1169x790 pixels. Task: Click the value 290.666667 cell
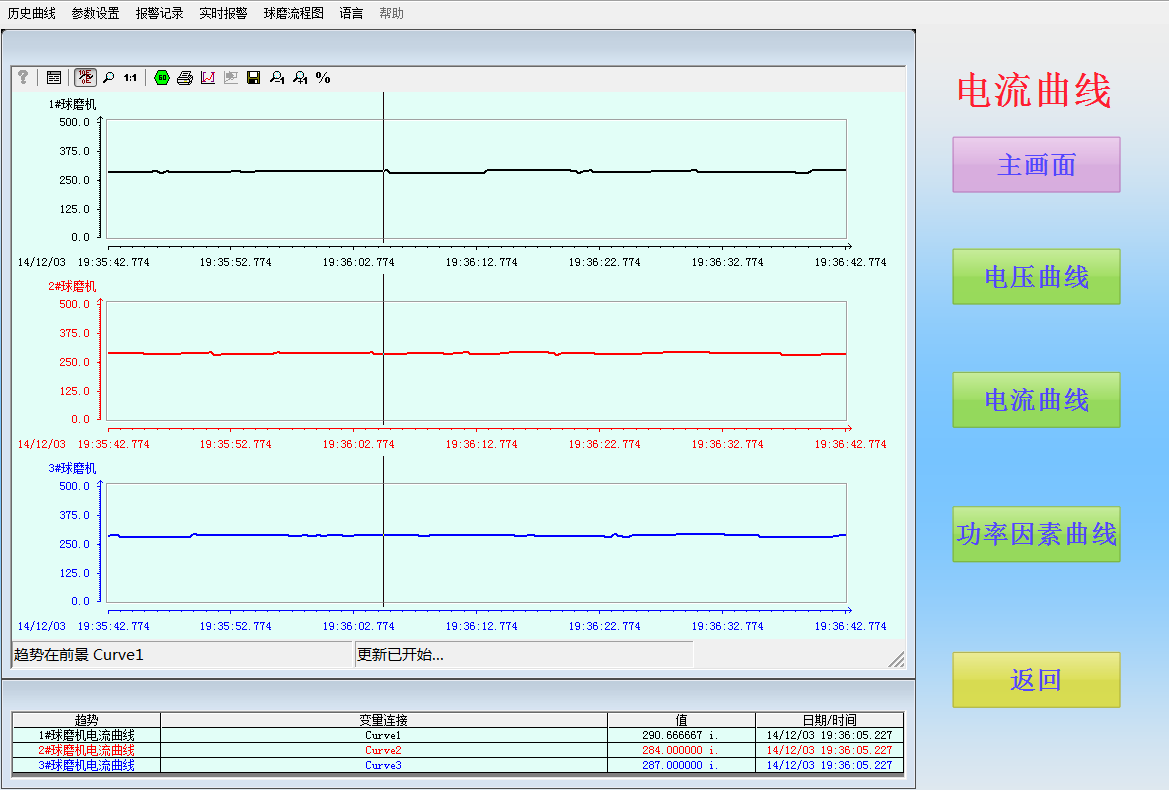coord(681,736)
